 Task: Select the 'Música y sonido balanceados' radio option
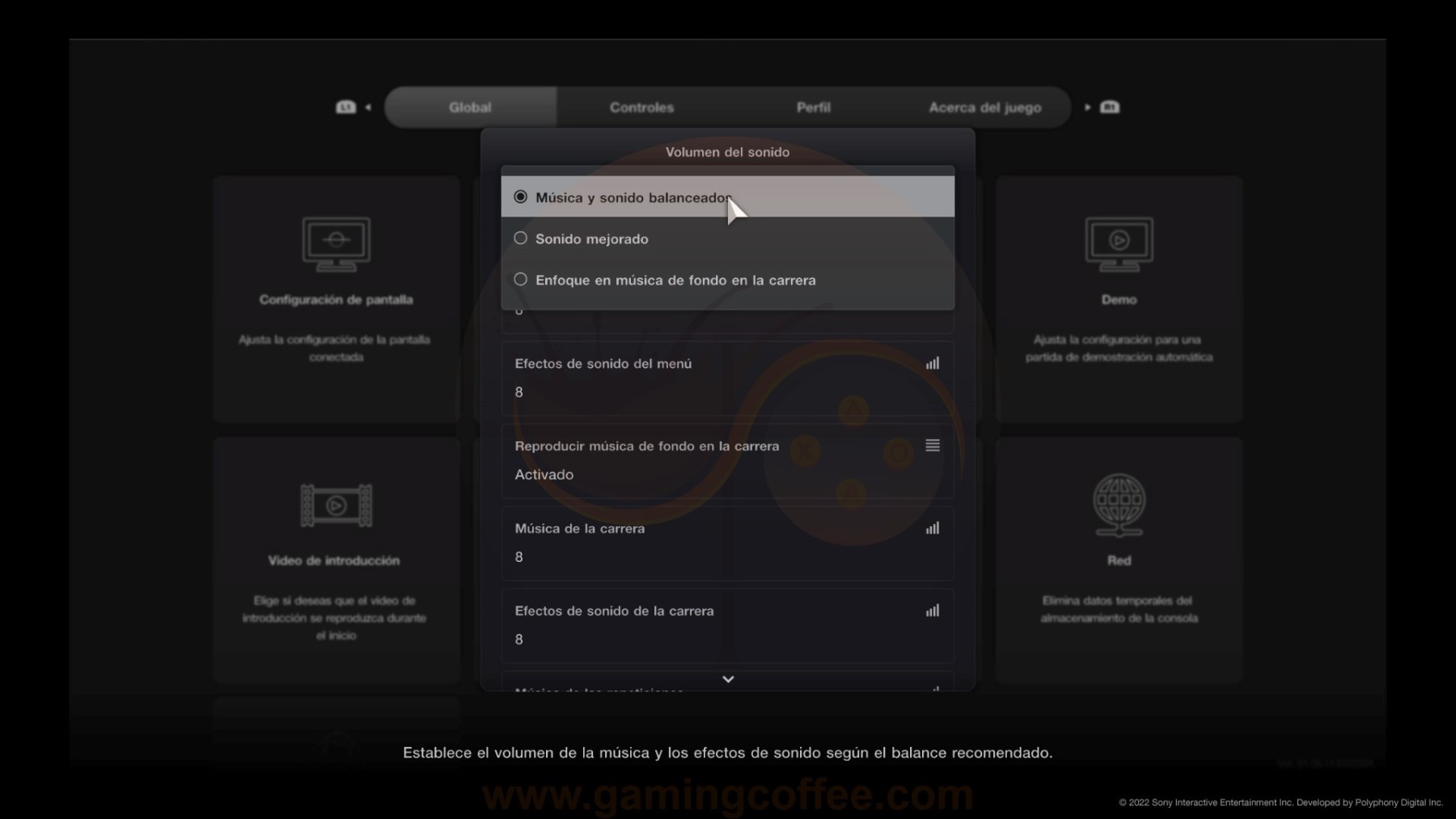[727, 196]
